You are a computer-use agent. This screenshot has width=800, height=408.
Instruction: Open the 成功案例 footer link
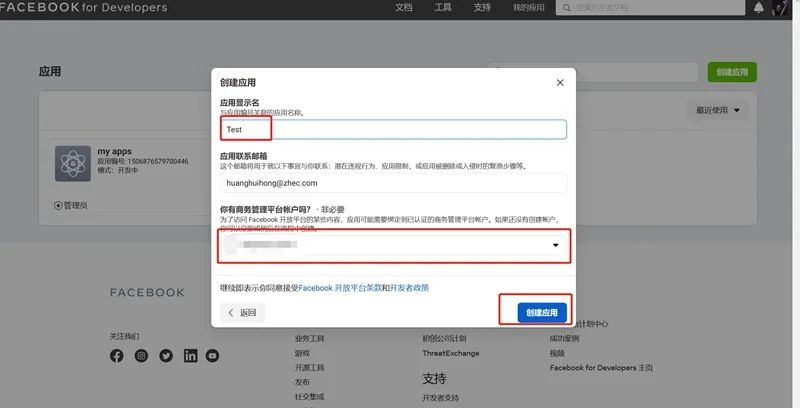point(564,339)
